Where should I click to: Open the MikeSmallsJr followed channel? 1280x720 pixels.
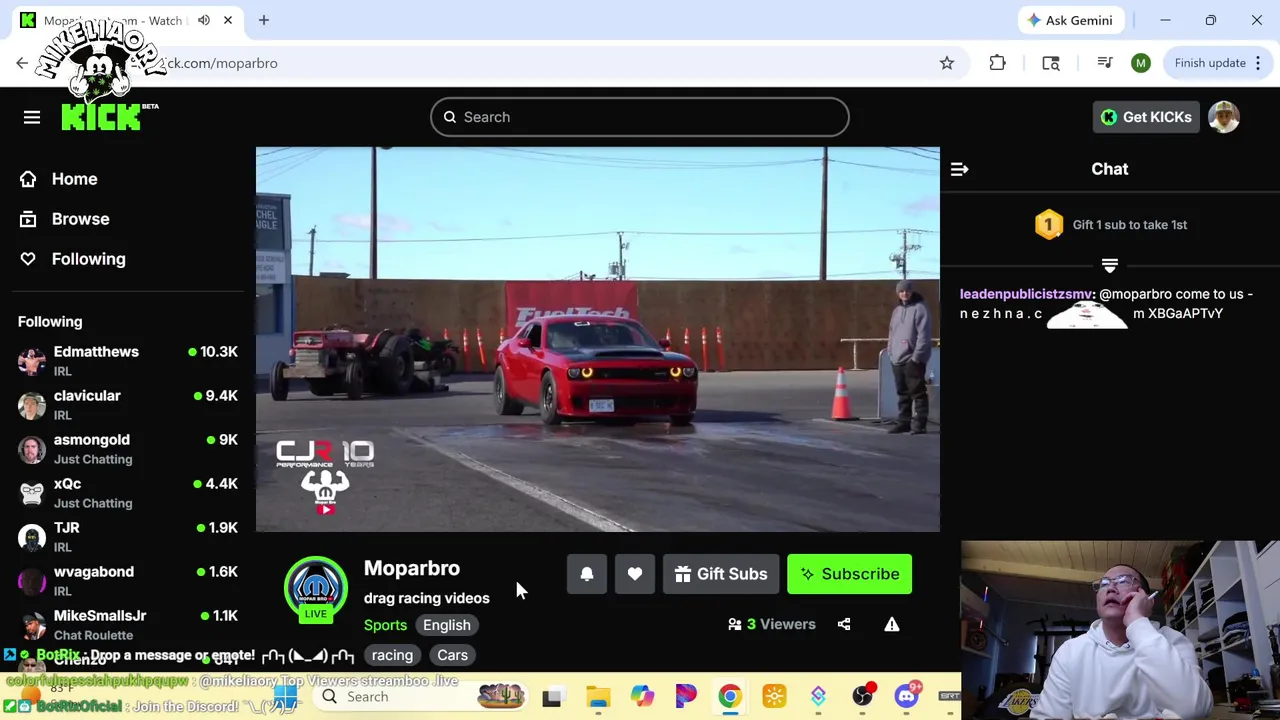pyautogui.click(x=128, y=625)
